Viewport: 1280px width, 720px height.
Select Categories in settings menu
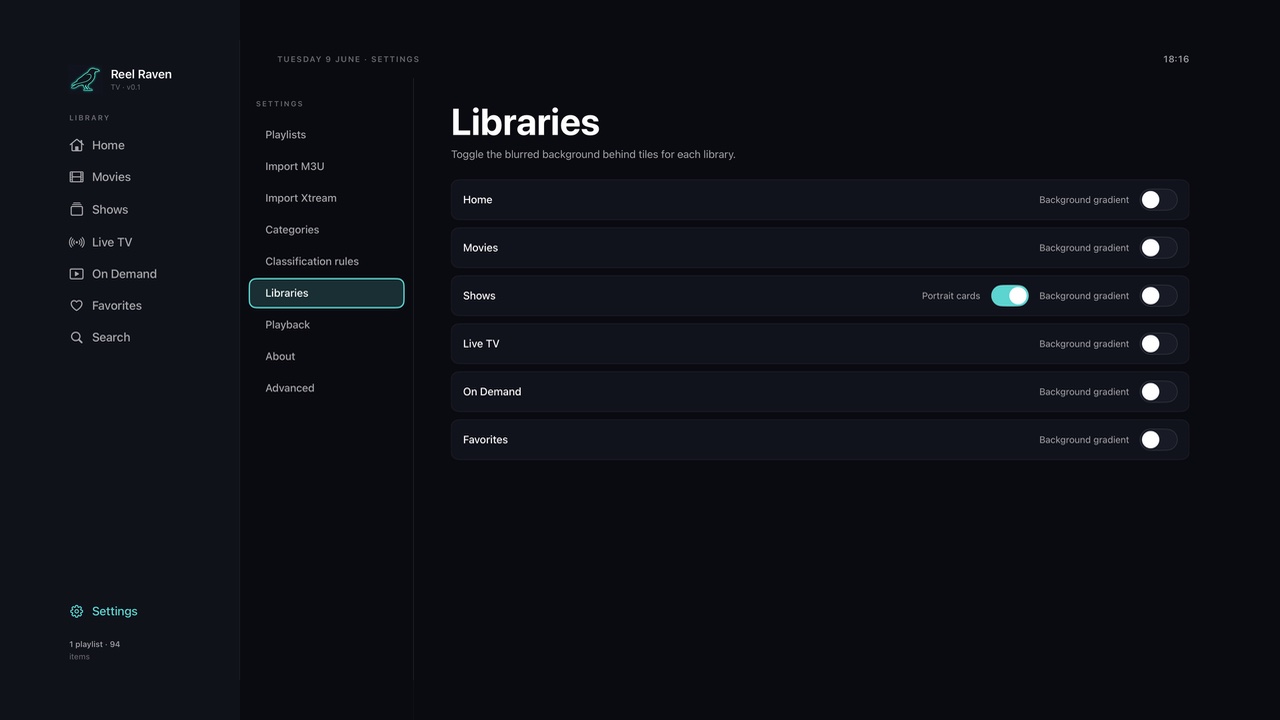[x=326, y=230]
